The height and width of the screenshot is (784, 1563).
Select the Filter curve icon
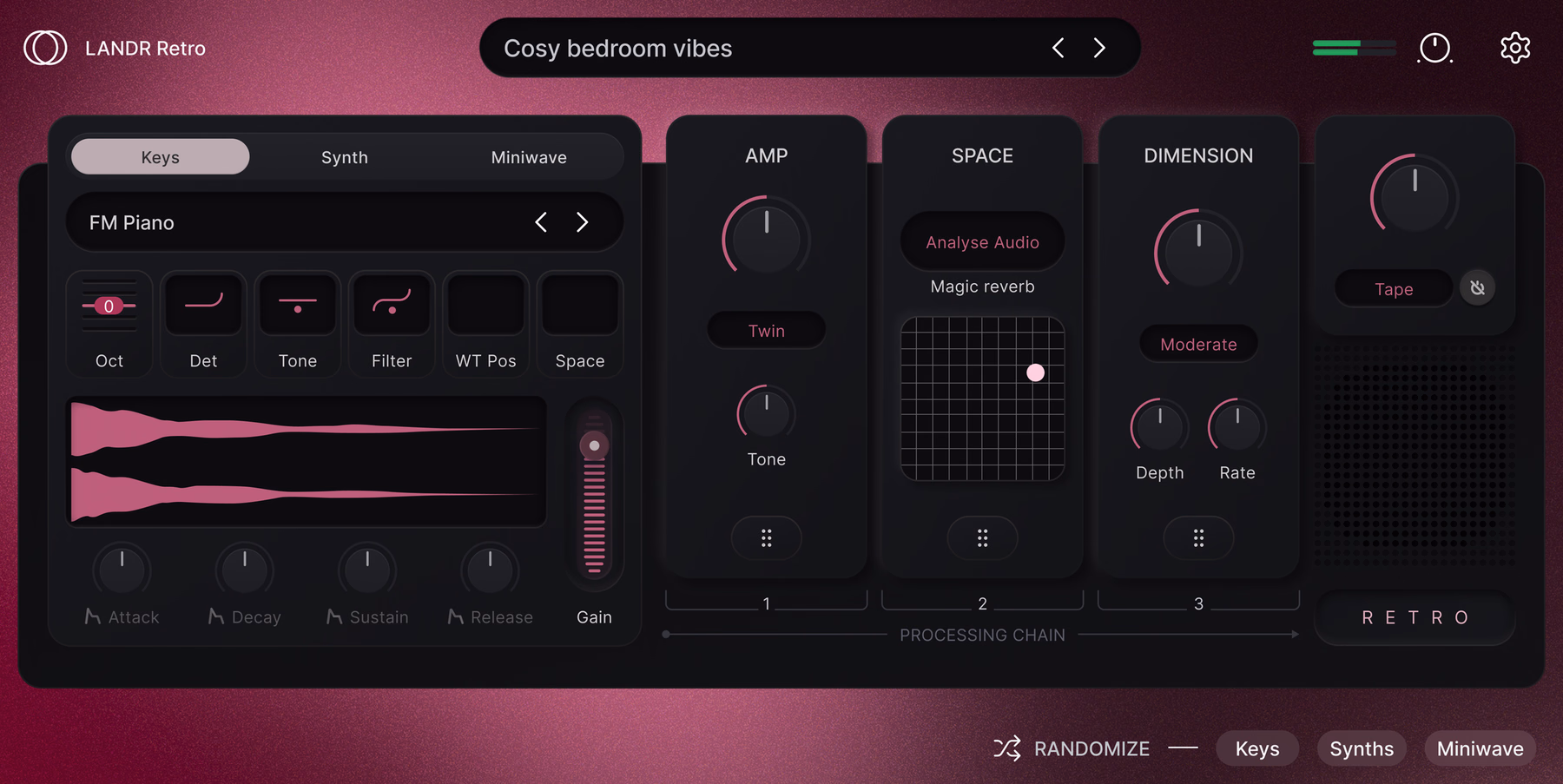392,304
